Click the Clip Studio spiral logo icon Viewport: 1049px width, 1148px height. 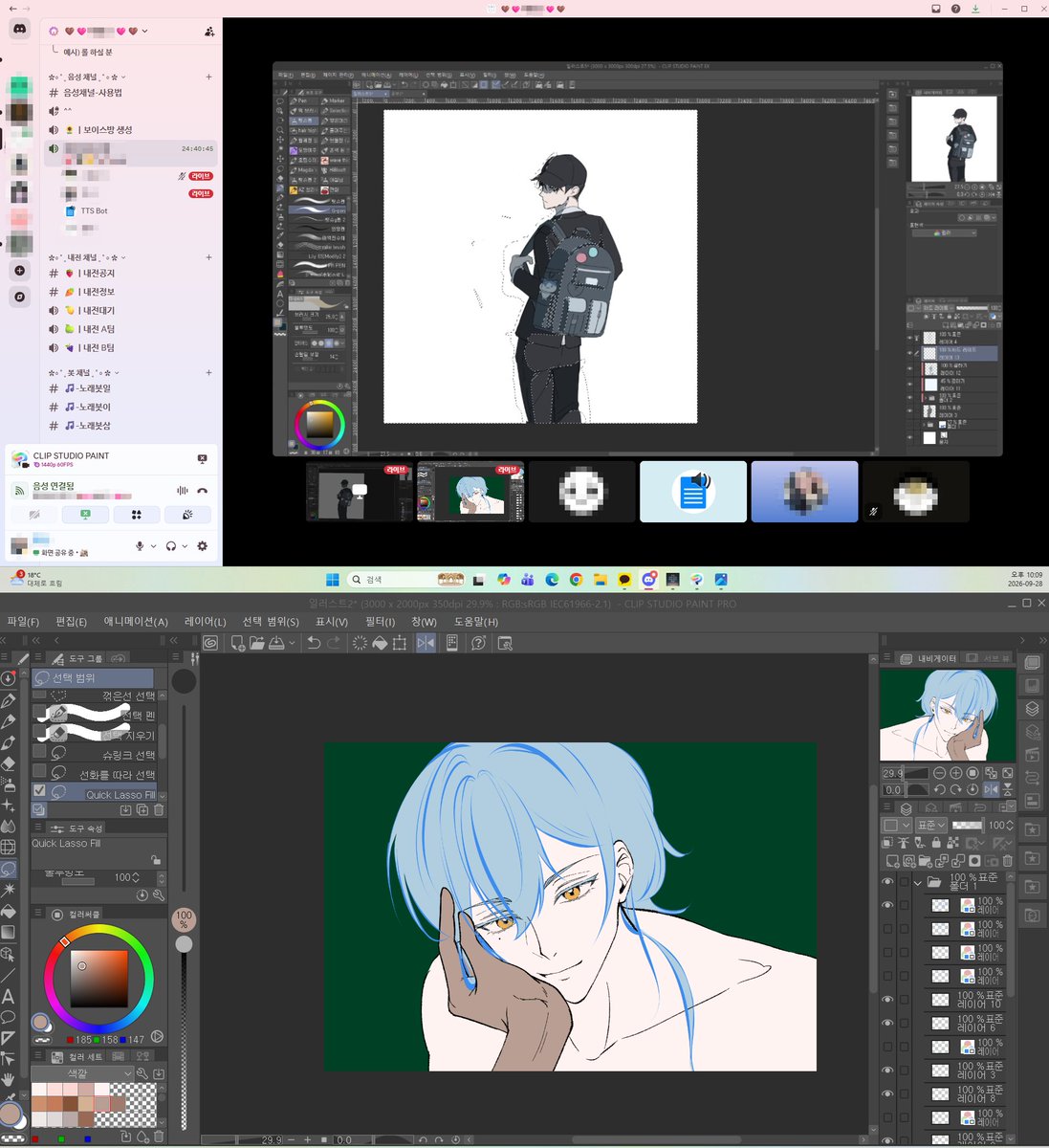tap(210, 643)
